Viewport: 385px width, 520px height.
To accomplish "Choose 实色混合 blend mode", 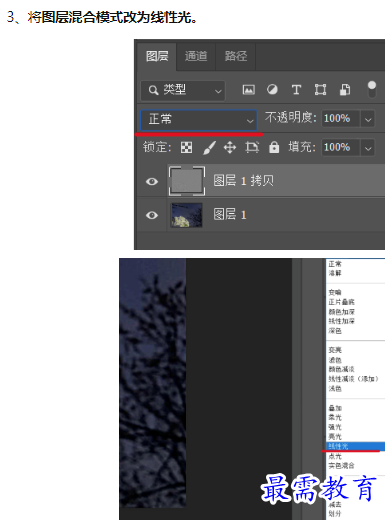I will [x=342, y=465].
